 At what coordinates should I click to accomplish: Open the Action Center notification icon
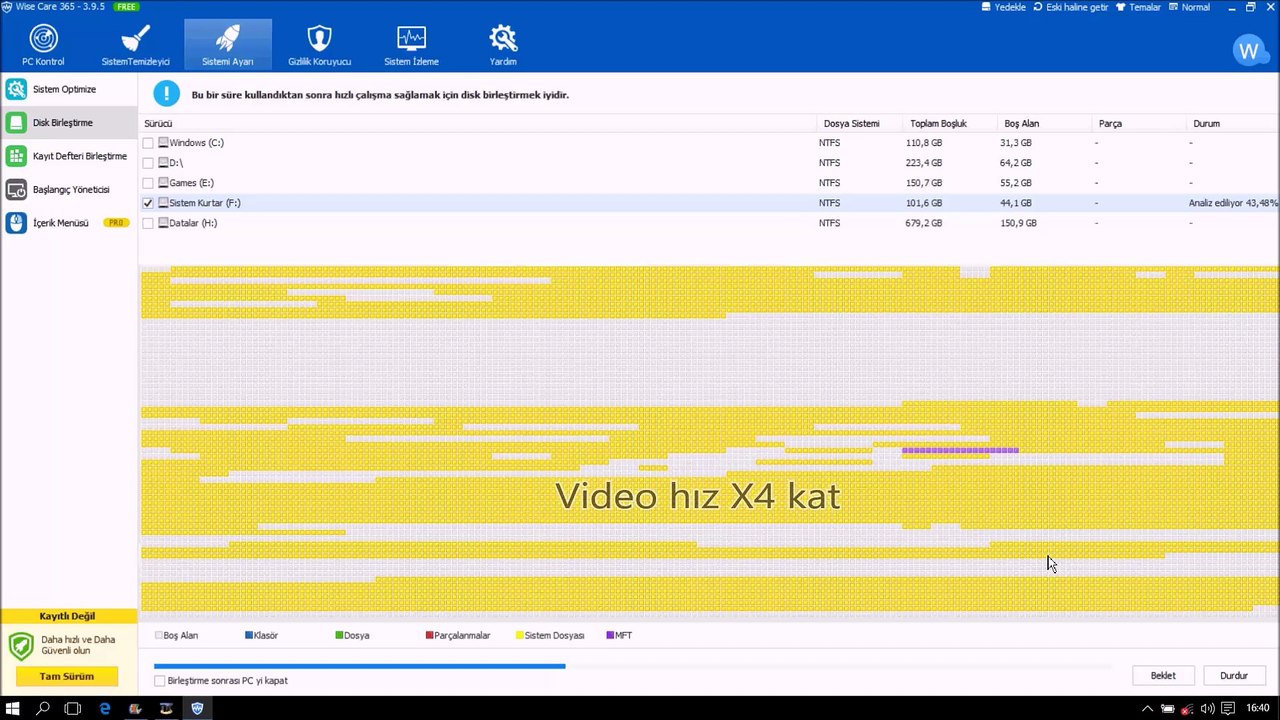click(x=1228, y=709)
